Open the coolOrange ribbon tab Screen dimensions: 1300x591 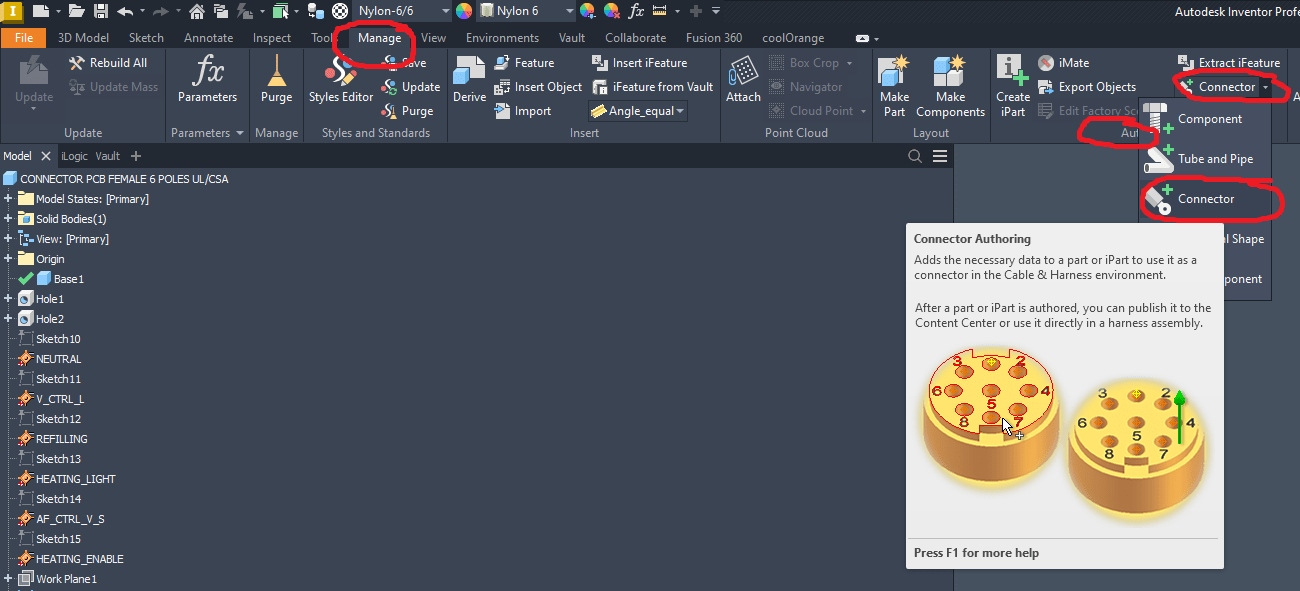(x=793, y=38)
